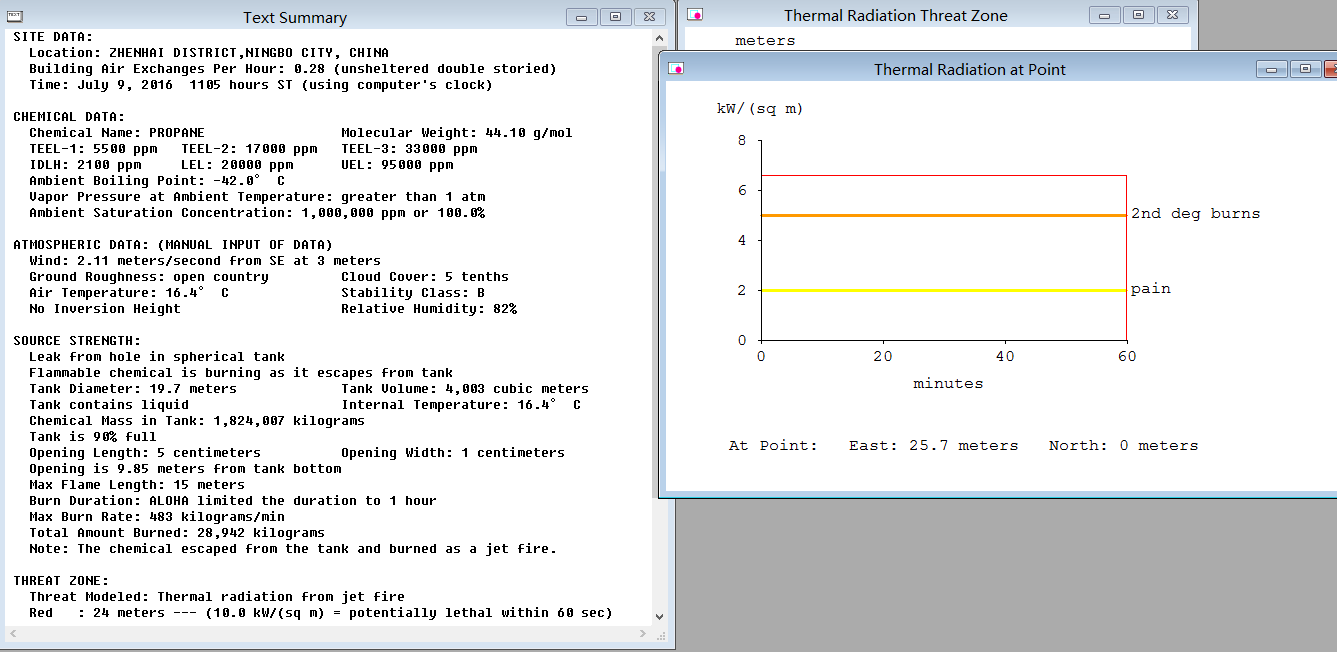
Task: Minimize the Text Summary window
Action: 582,17
